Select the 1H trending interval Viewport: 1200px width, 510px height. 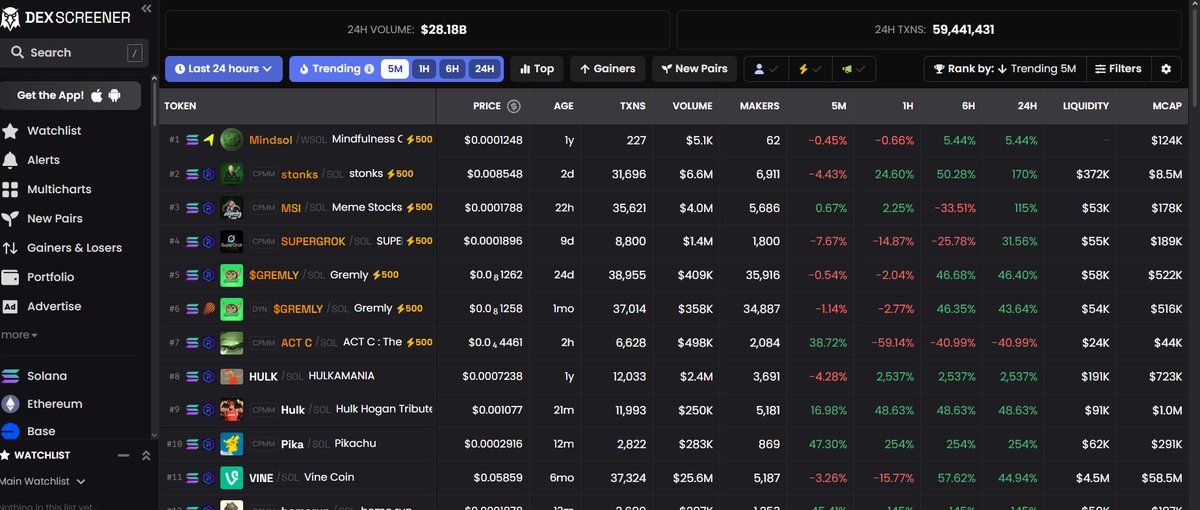click(x=424, y=69)
